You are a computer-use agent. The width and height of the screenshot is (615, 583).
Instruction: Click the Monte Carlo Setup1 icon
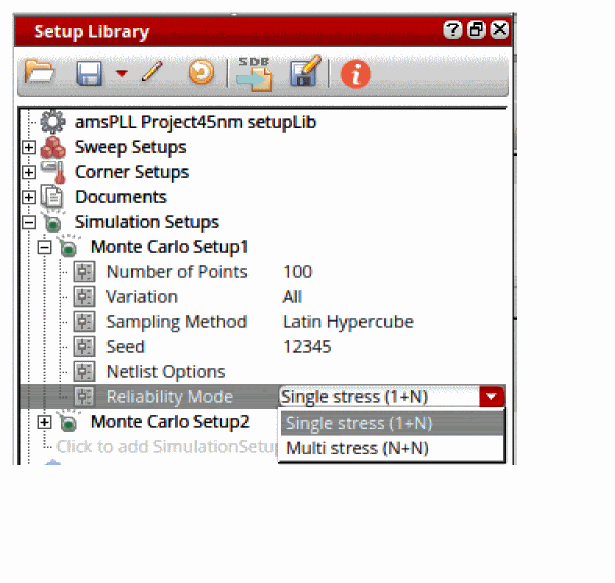[69, 247]
